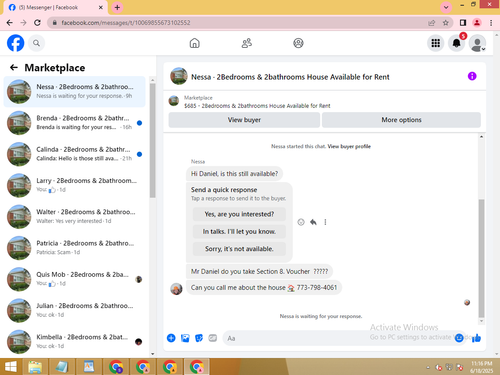The image size is (500, 375).
Task: Attach a photo file
Action: (x=185, y=338)
